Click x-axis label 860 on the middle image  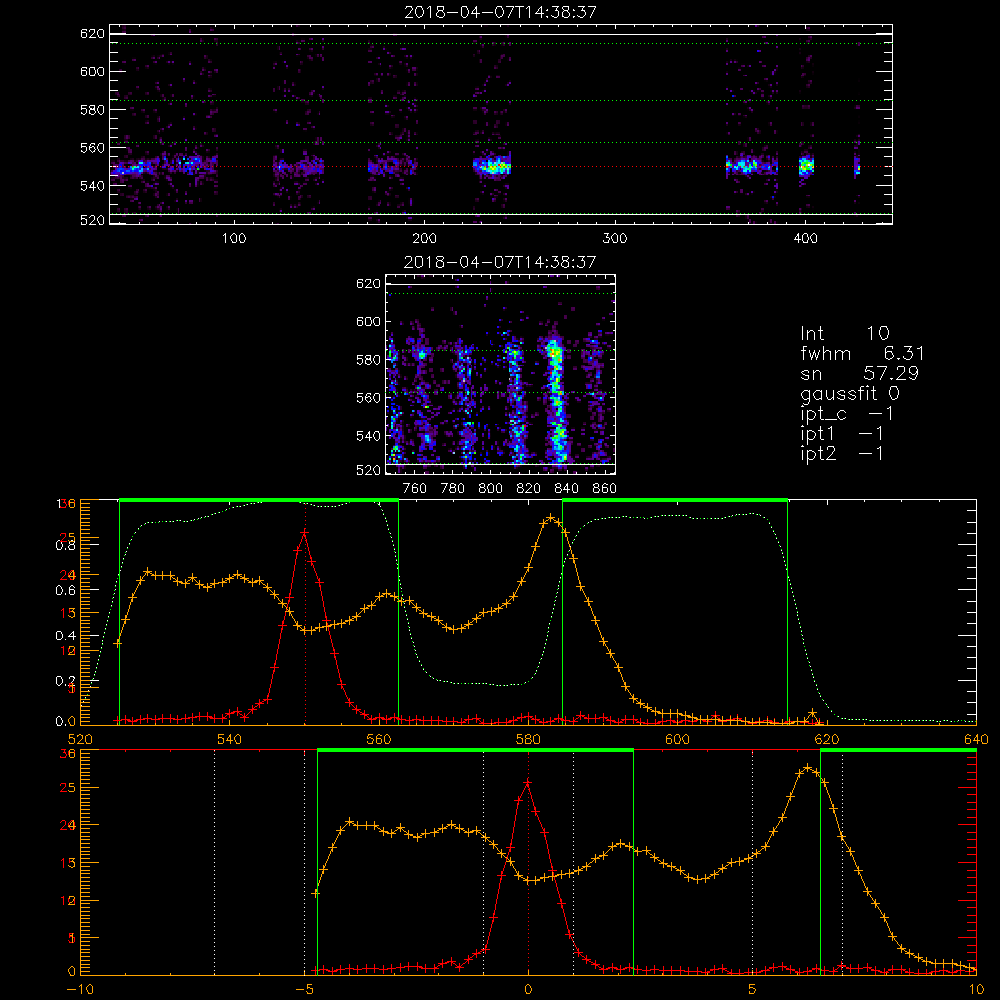pos(605,489)
